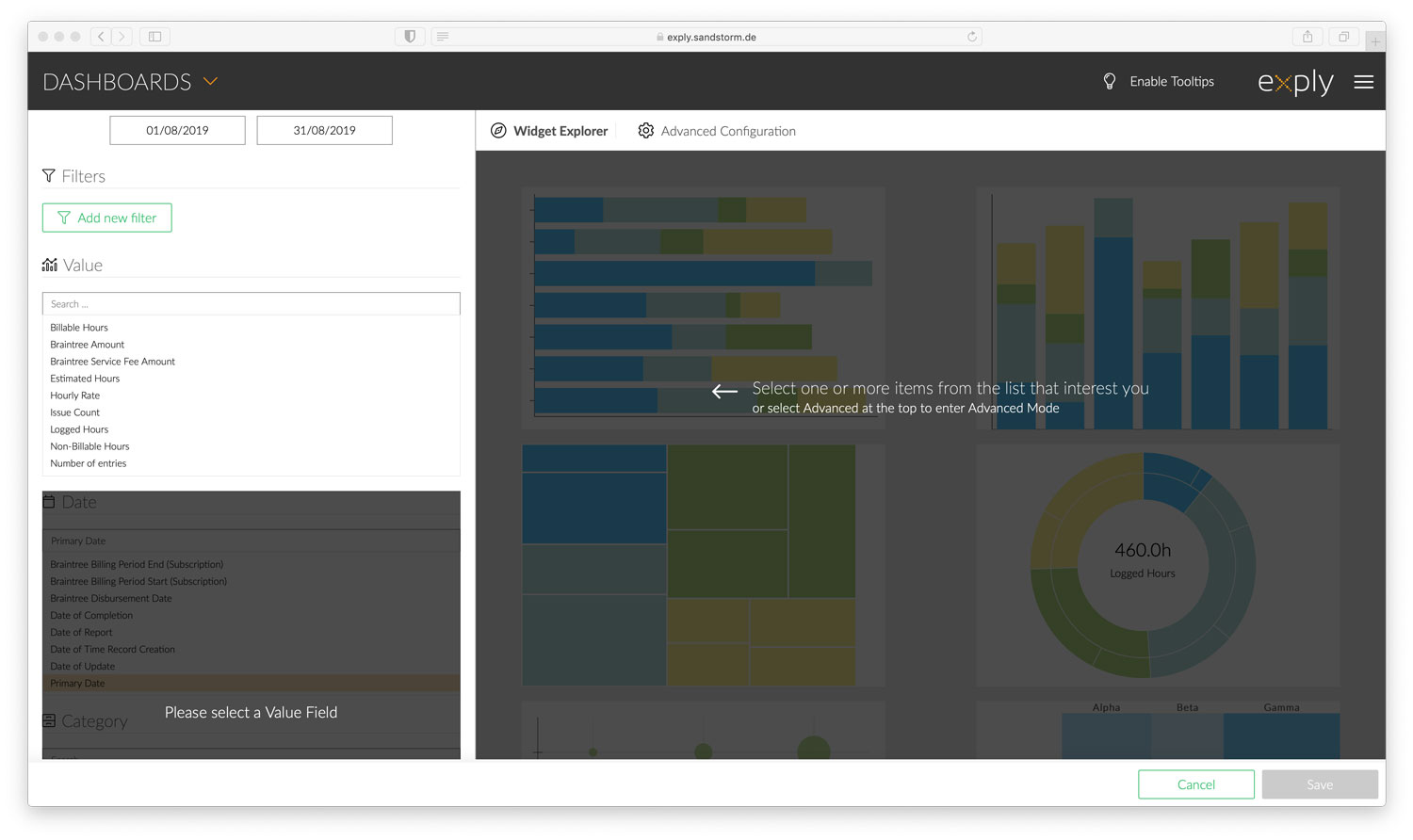Switch to the Widget Explorer tab
1413x840 pixels.
[549, 131]
